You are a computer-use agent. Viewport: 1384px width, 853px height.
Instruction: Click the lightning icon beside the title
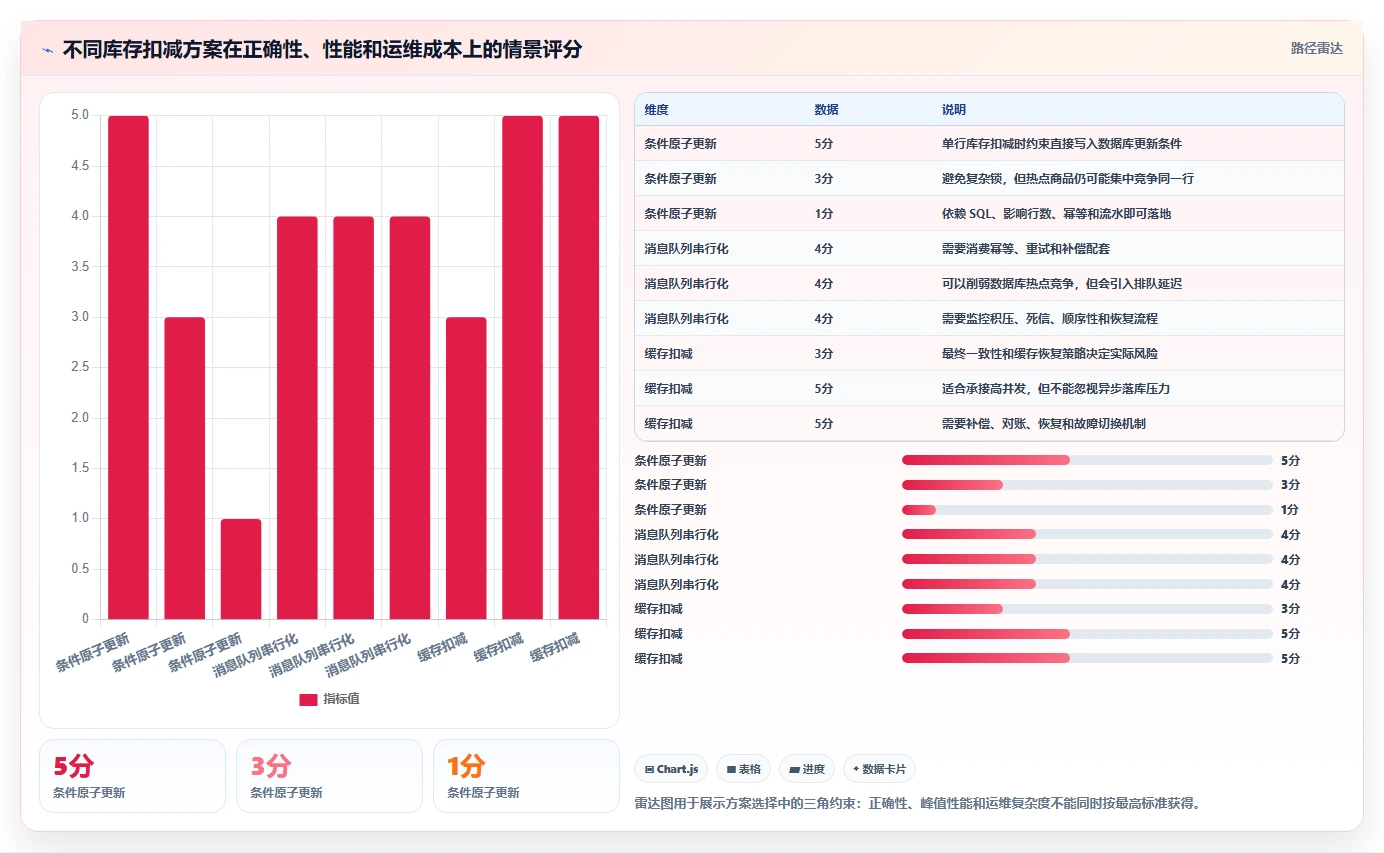tap(47, 50)
